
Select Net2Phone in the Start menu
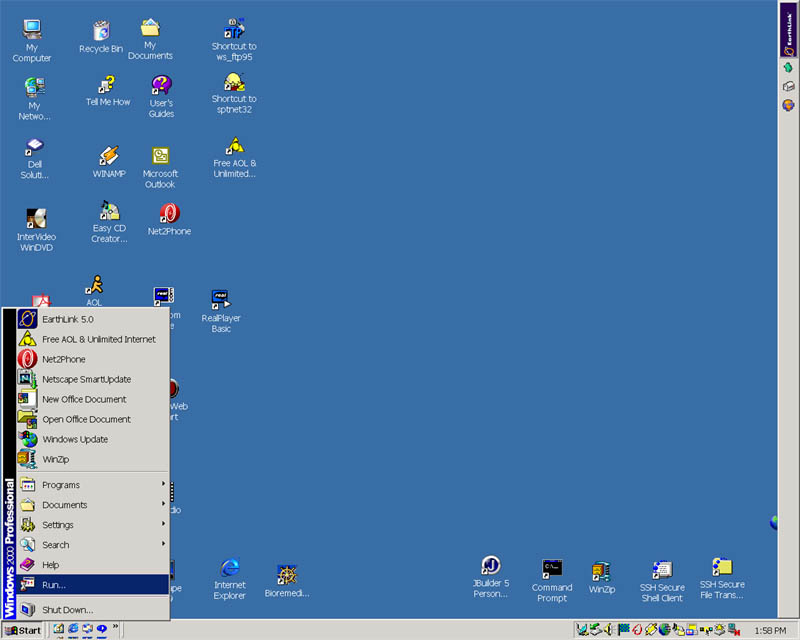pyautogui.click(x=93, y=359)
